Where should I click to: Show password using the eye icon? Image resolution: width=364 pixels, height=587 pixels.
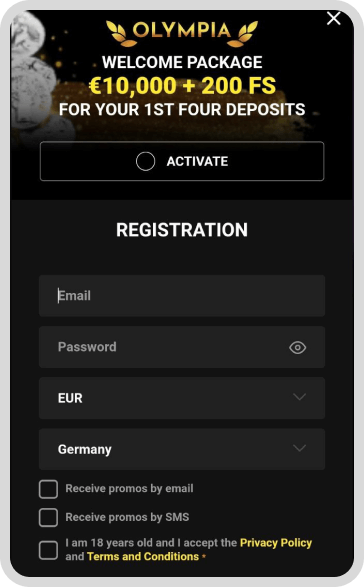point(298,347)
